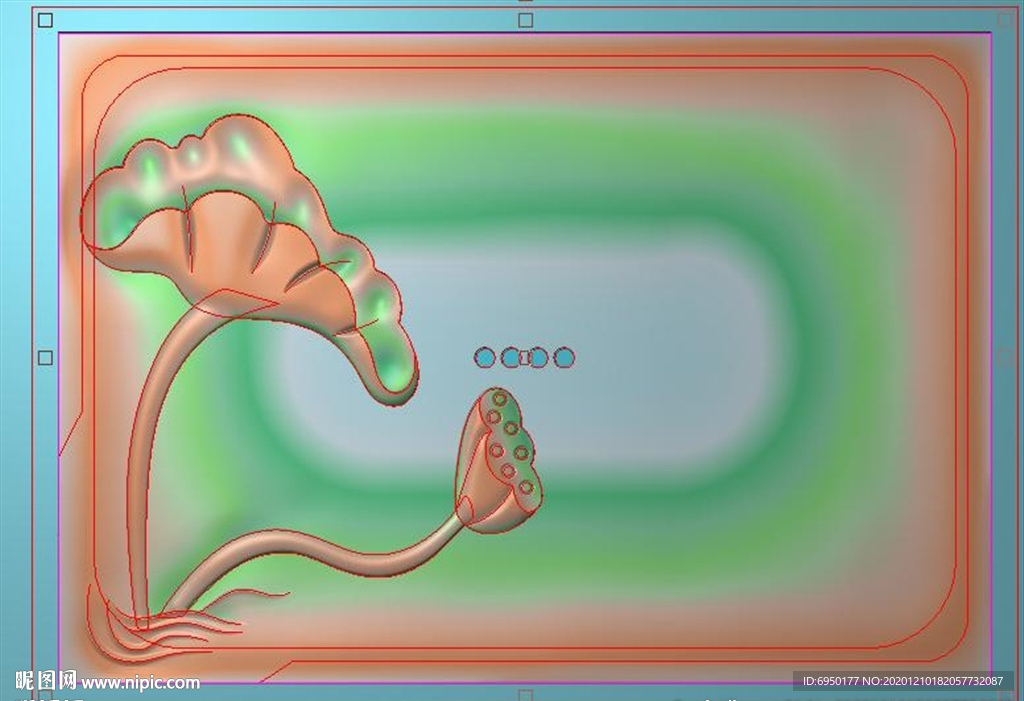1024x701 pixels.
Task: Click the top-right selection handle
Action: pyautogui.click(x=1005, y=20)
